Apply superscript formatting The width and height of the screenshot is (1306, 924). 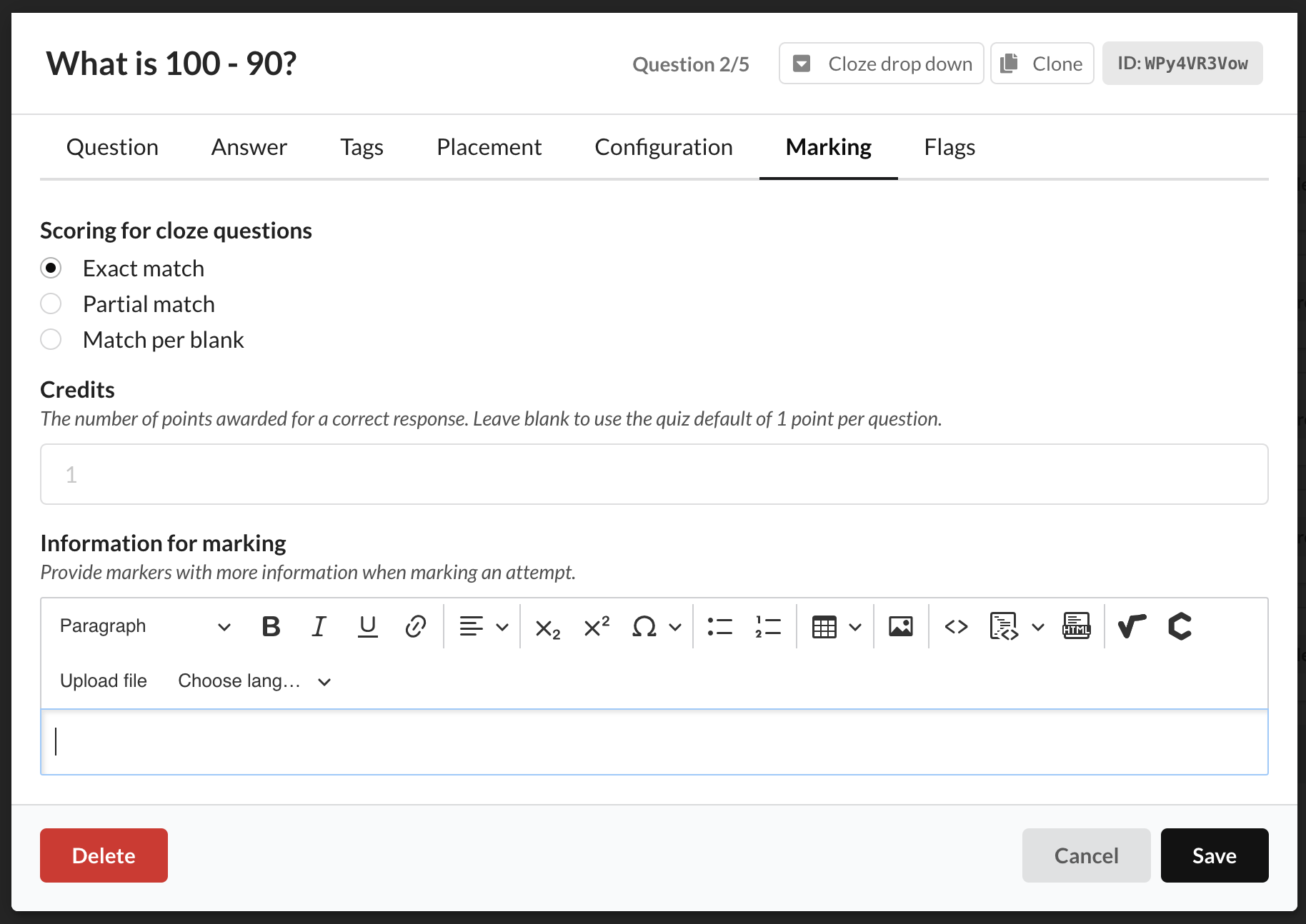pyautogui.click(x=597, y=627)
